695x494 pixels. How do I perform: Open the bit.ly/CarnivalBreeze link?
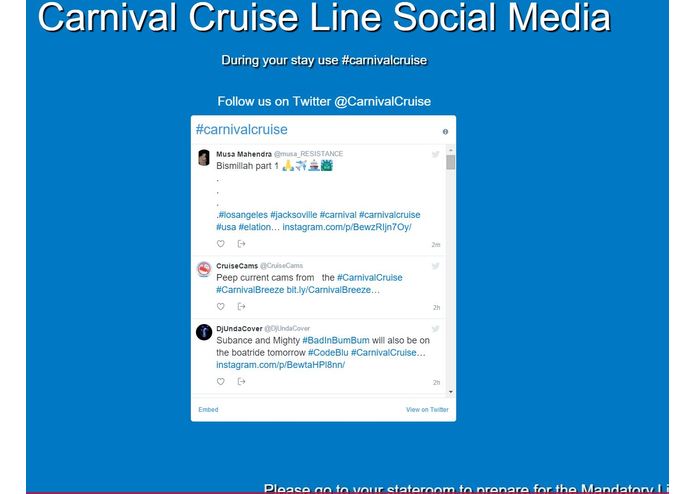[x=333, y=290]
